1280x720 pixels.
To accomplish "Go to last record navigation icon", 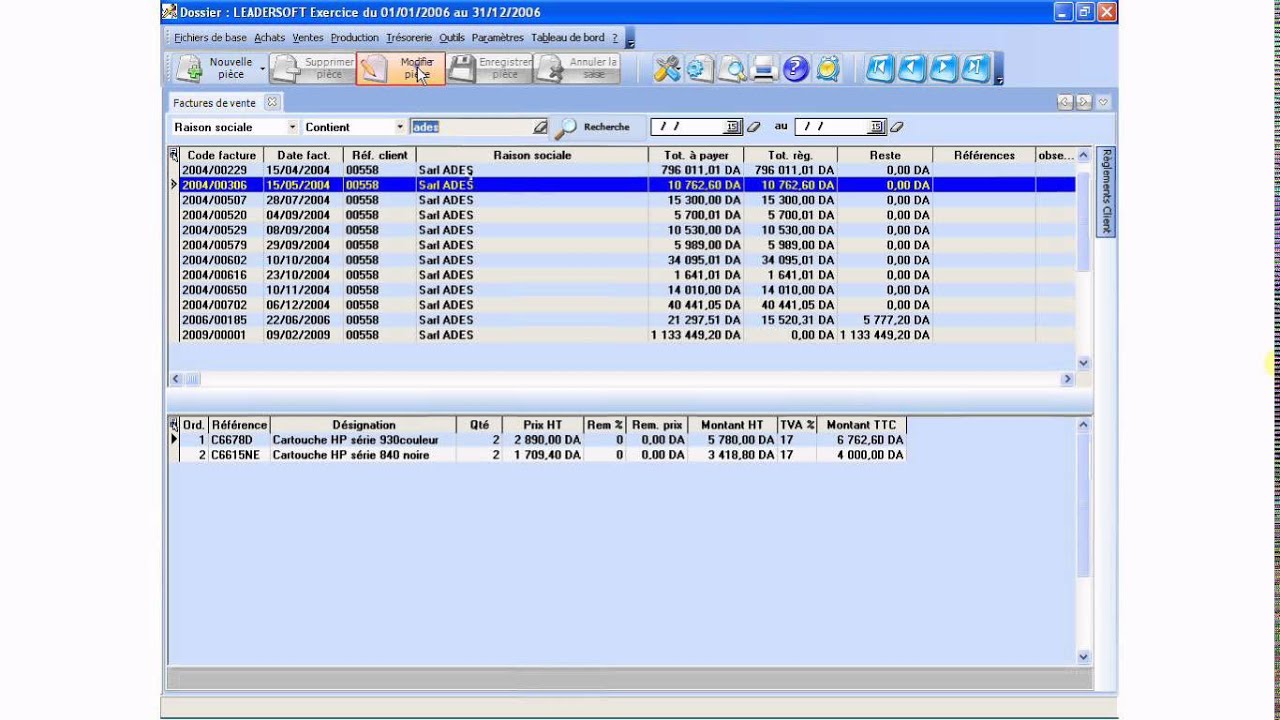I will [975, 68].
